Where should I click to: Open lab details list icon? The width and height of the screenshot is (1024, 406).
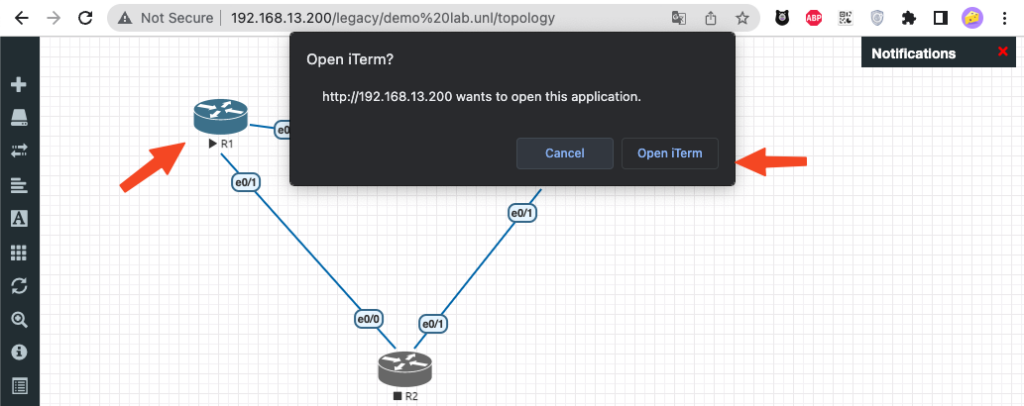tap(20, 386)
